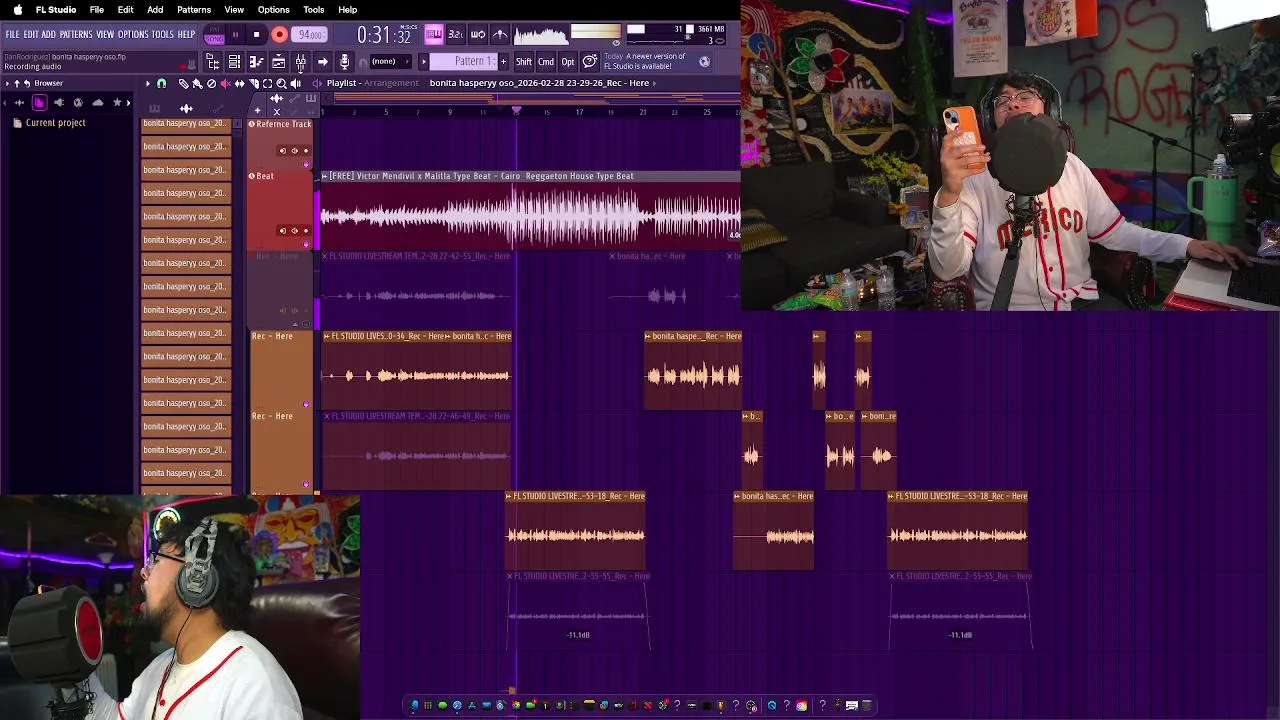Click the highlighted pink browser tab icon
The width and height of the screenshot is (1280, 720).
click(39, 102)
